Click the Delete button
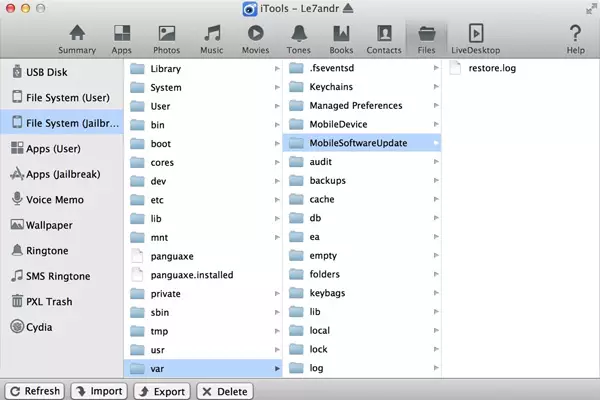The height and width of the screenshot is (400, 600). (x=225, y=391)
